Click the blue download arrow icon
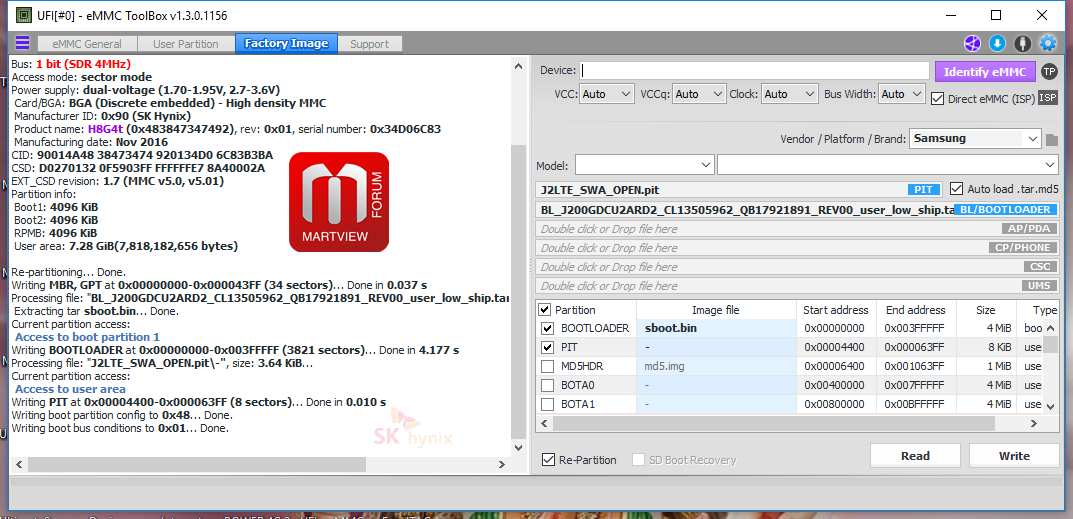1073x519 pixels. tap(997, 43)
